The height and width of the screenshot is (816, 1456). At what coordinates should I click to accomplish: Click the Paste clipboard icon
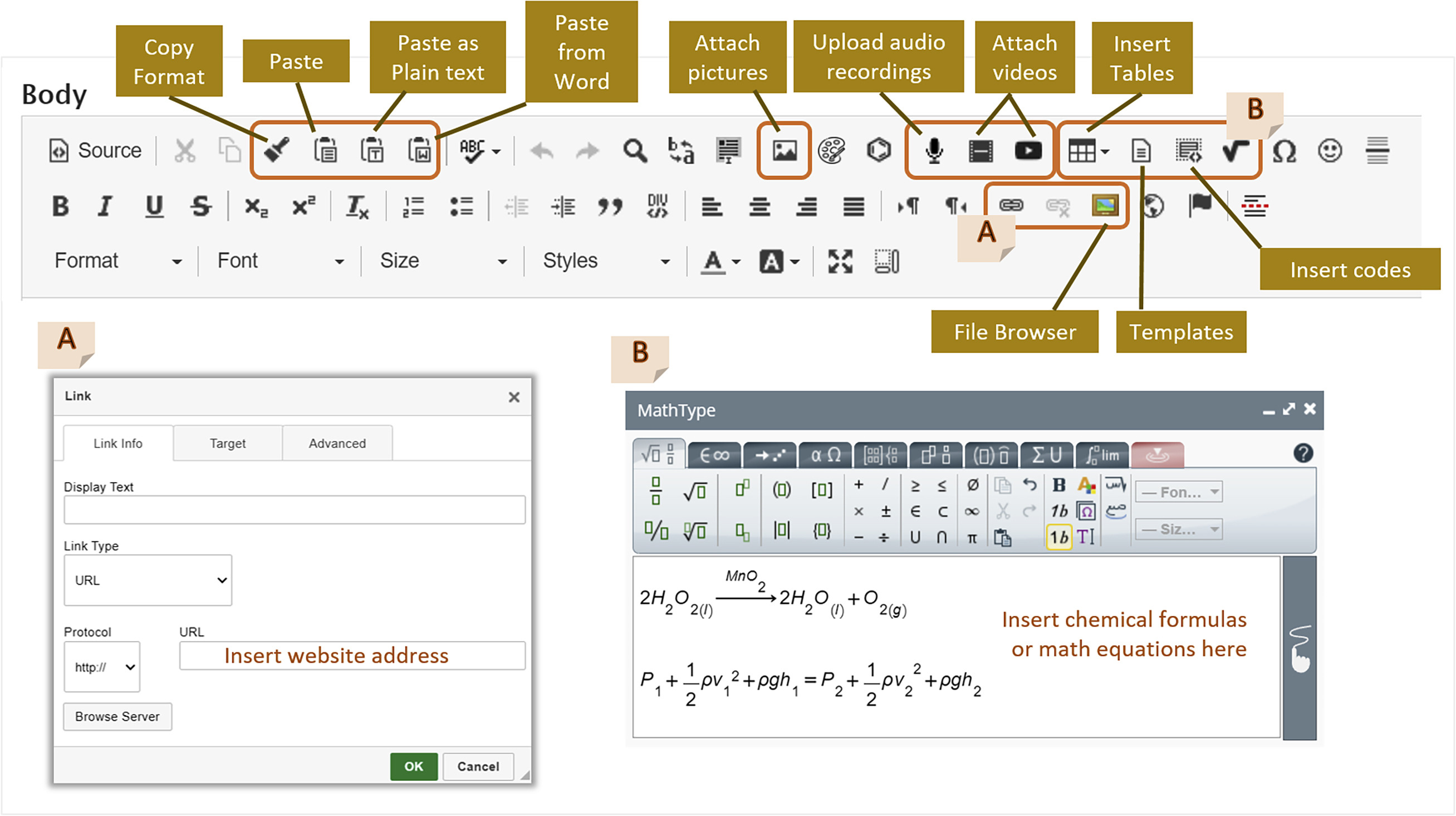(325, 150)
